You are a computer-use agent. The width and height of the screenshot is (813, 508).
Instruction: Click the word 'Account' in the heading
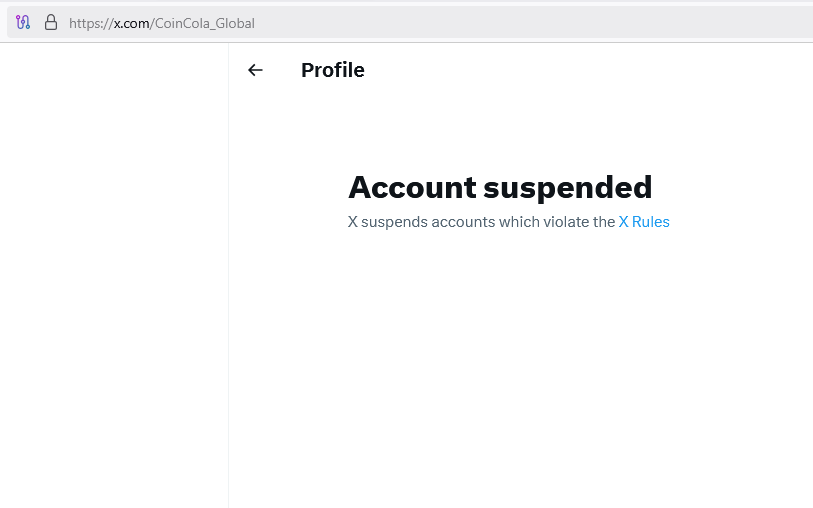click(412, 187)
